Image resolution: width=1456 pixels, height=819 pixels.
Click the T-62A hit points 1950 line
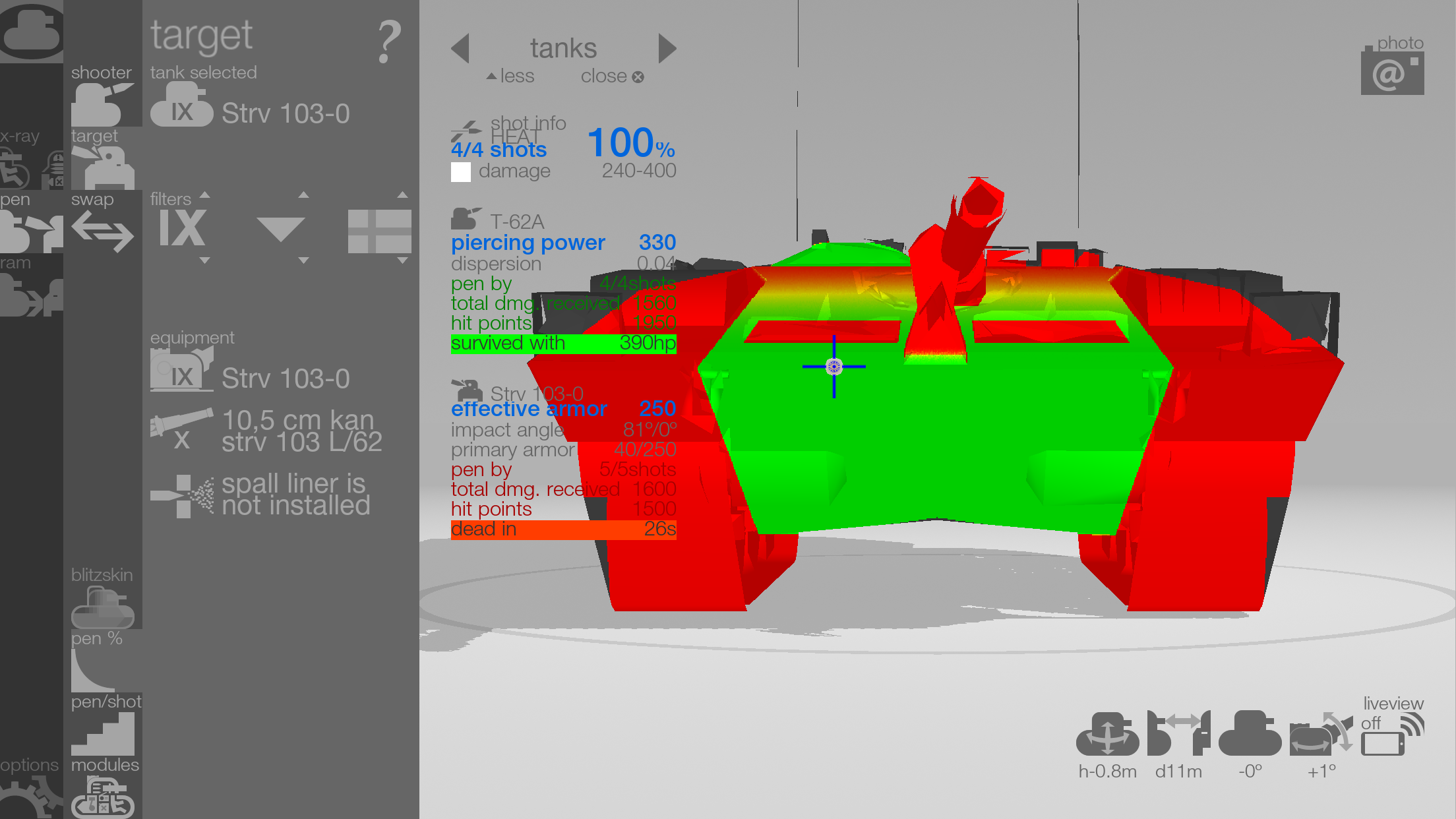(x=563, y=323)
